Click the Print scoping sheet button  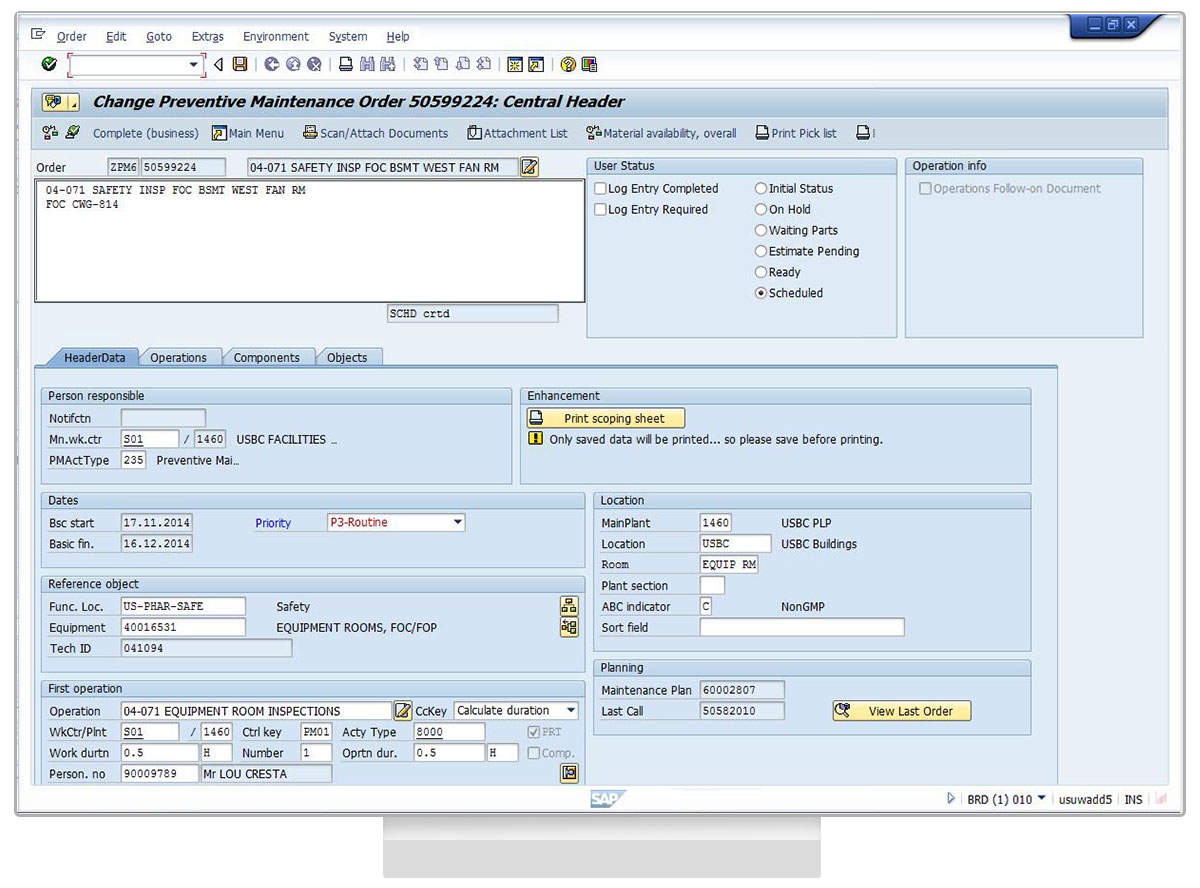click(x=607, y=418)
